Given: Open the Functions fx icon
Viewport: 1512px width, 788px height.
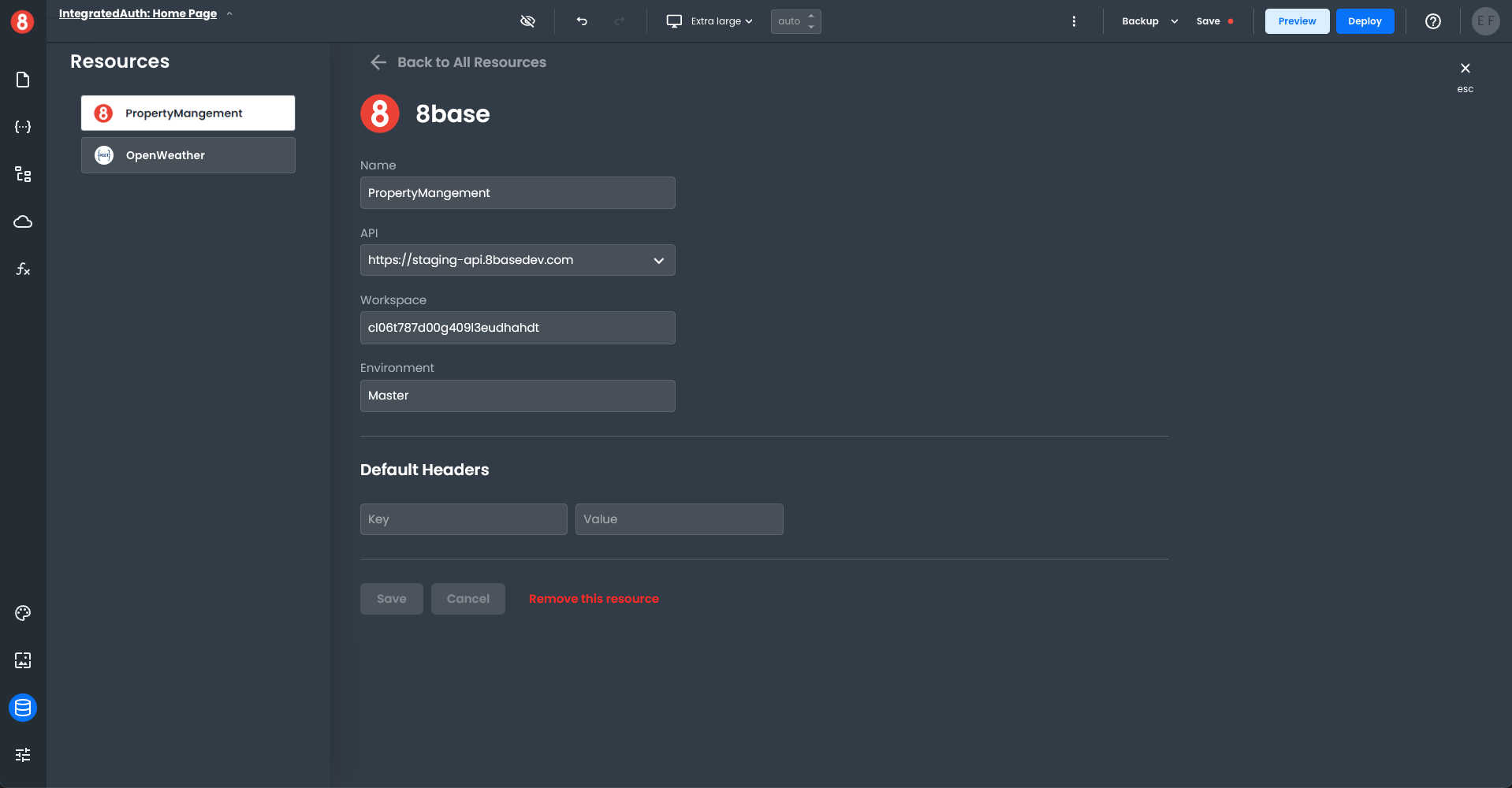Looking at the screenshot, I should click(23, 269).
